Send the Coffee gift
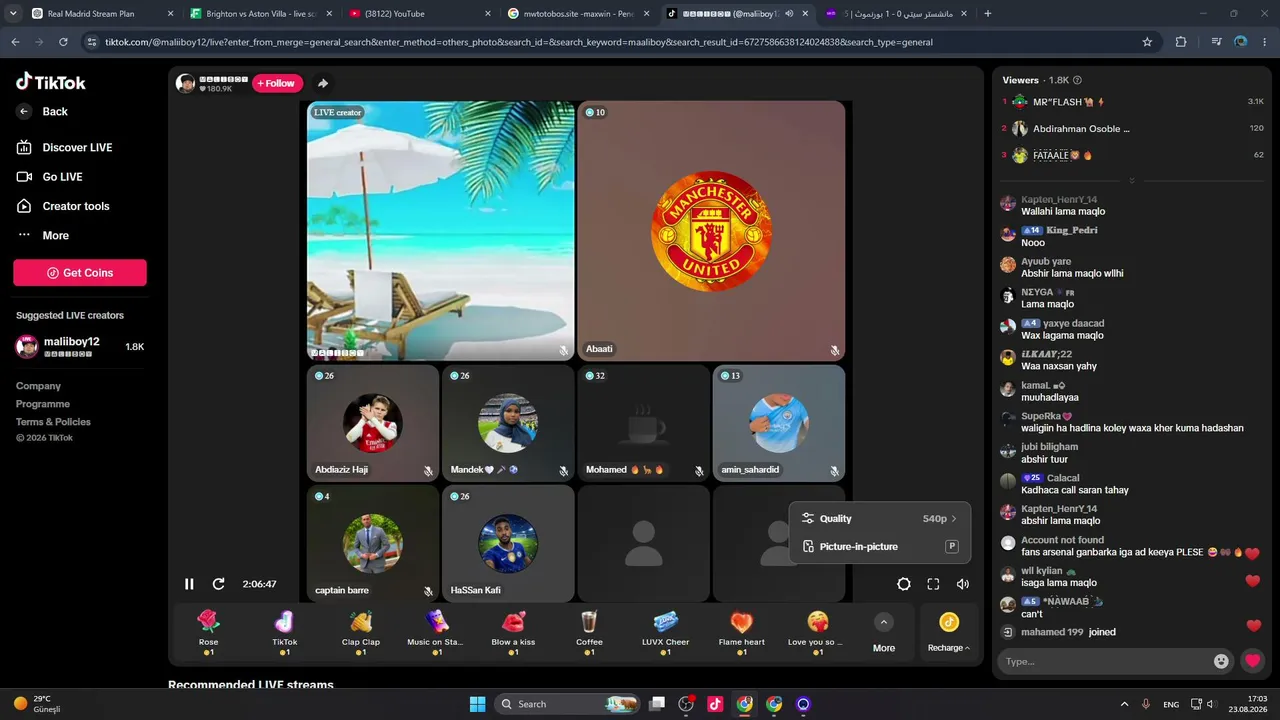This screenshot has height=720, width=1280. (589, 632)
